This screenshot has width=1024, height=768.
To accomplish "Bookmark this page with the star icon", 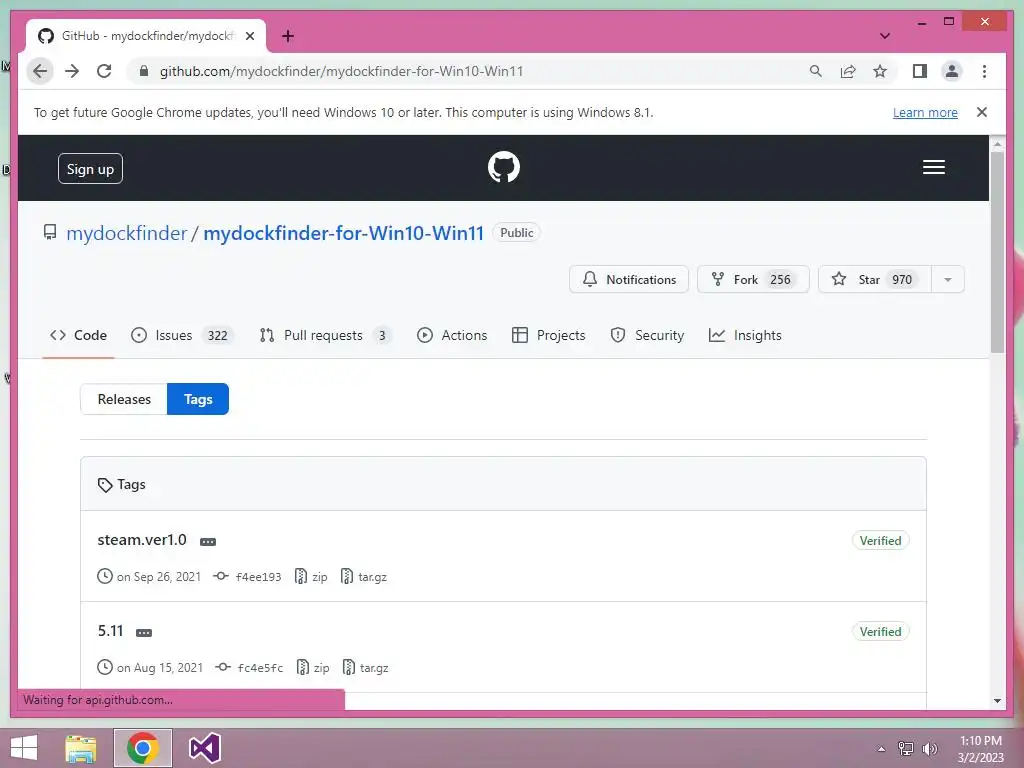I will coord(880,71).
